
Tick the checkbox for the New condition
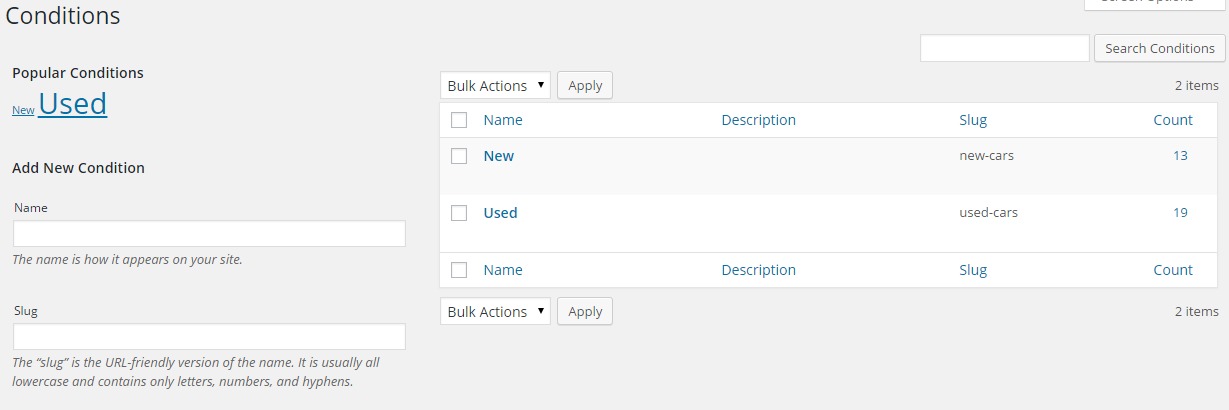pos(459,156)
